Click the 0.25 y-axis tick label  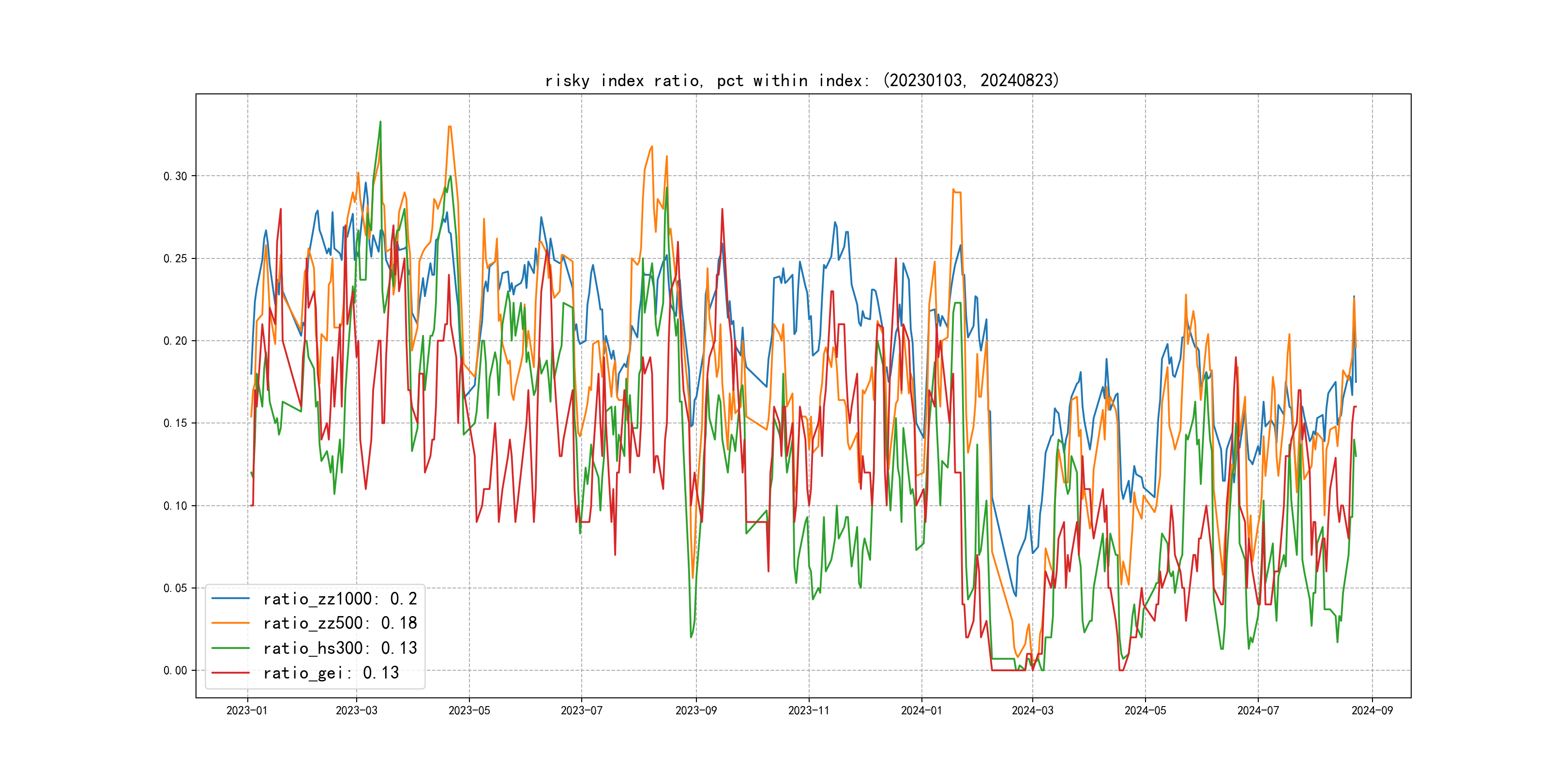[175, 259]
